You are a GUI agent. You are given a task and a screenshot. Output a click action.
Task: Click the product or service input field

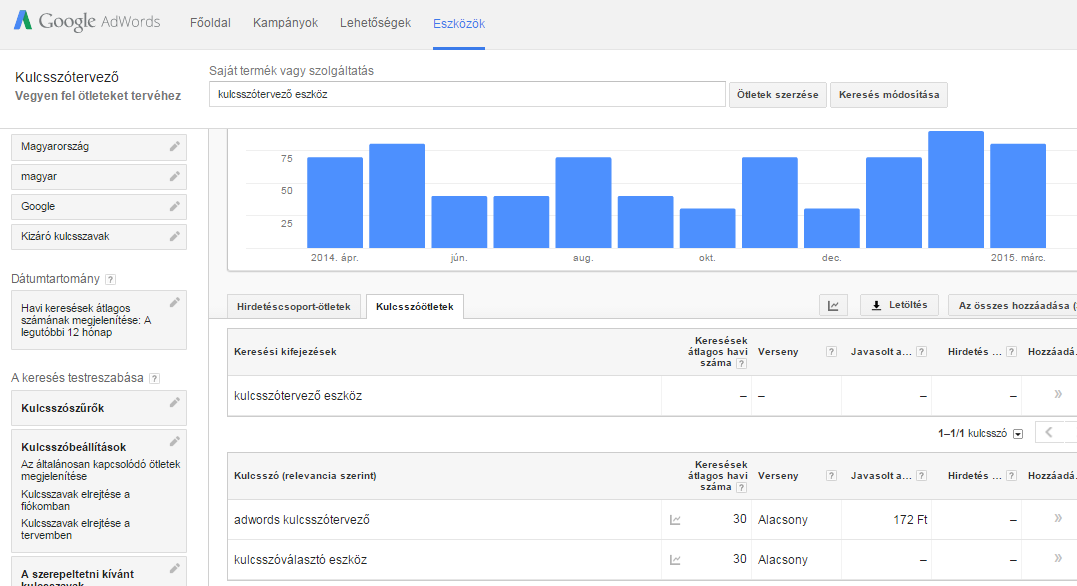(x=467, y=94)
